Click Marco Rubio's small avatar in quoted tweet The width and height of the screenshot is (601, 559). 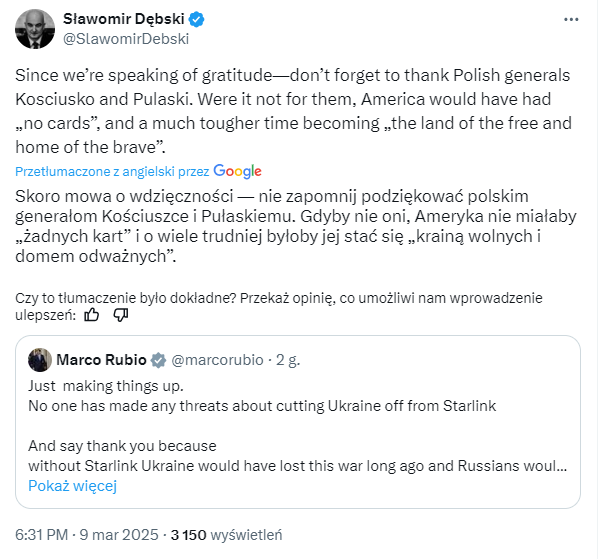[x=40, y=360]
